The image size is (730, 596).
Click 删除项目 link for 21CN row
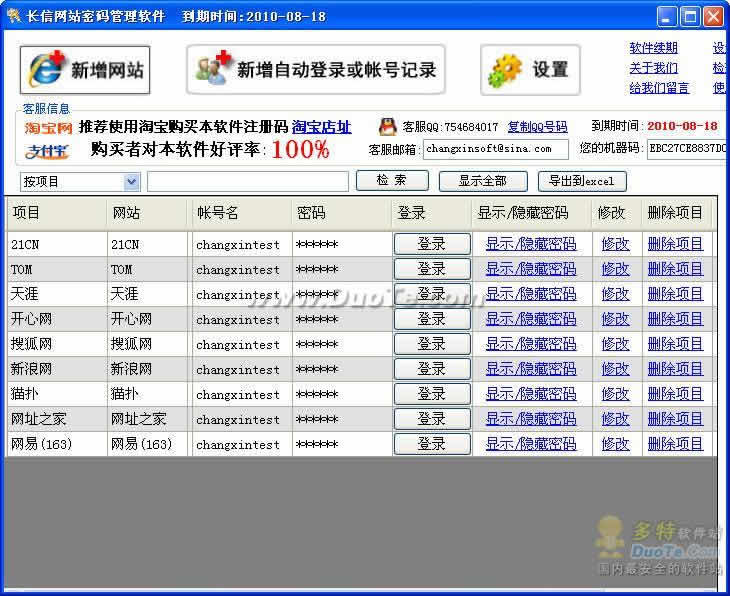coord(676,244)
